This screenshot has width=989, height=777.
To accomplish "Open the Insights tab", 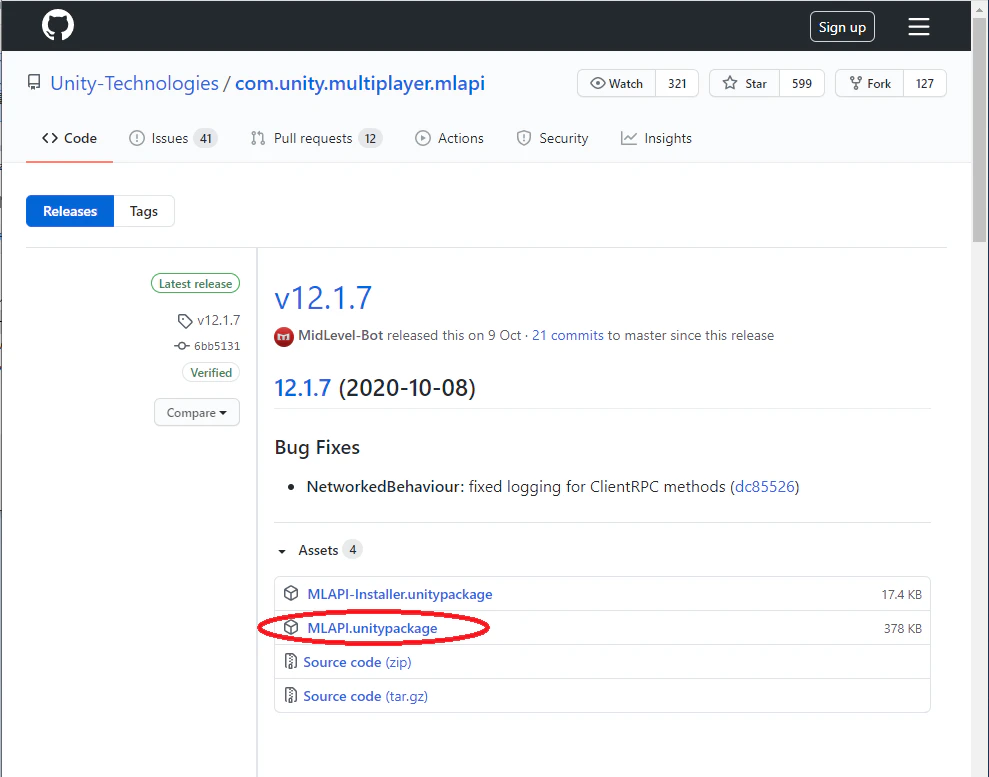I will (656, 138).
